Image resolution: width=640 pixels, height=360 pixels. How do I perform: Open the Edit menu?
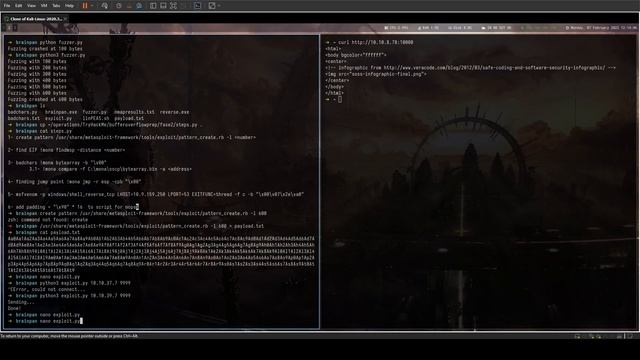(x=19, y=6)
